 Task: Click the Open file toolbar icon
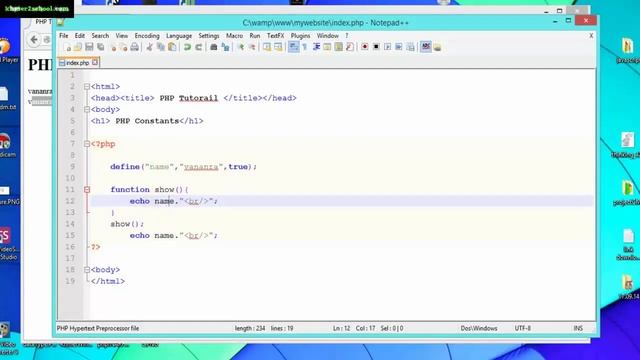coord(78,47)
